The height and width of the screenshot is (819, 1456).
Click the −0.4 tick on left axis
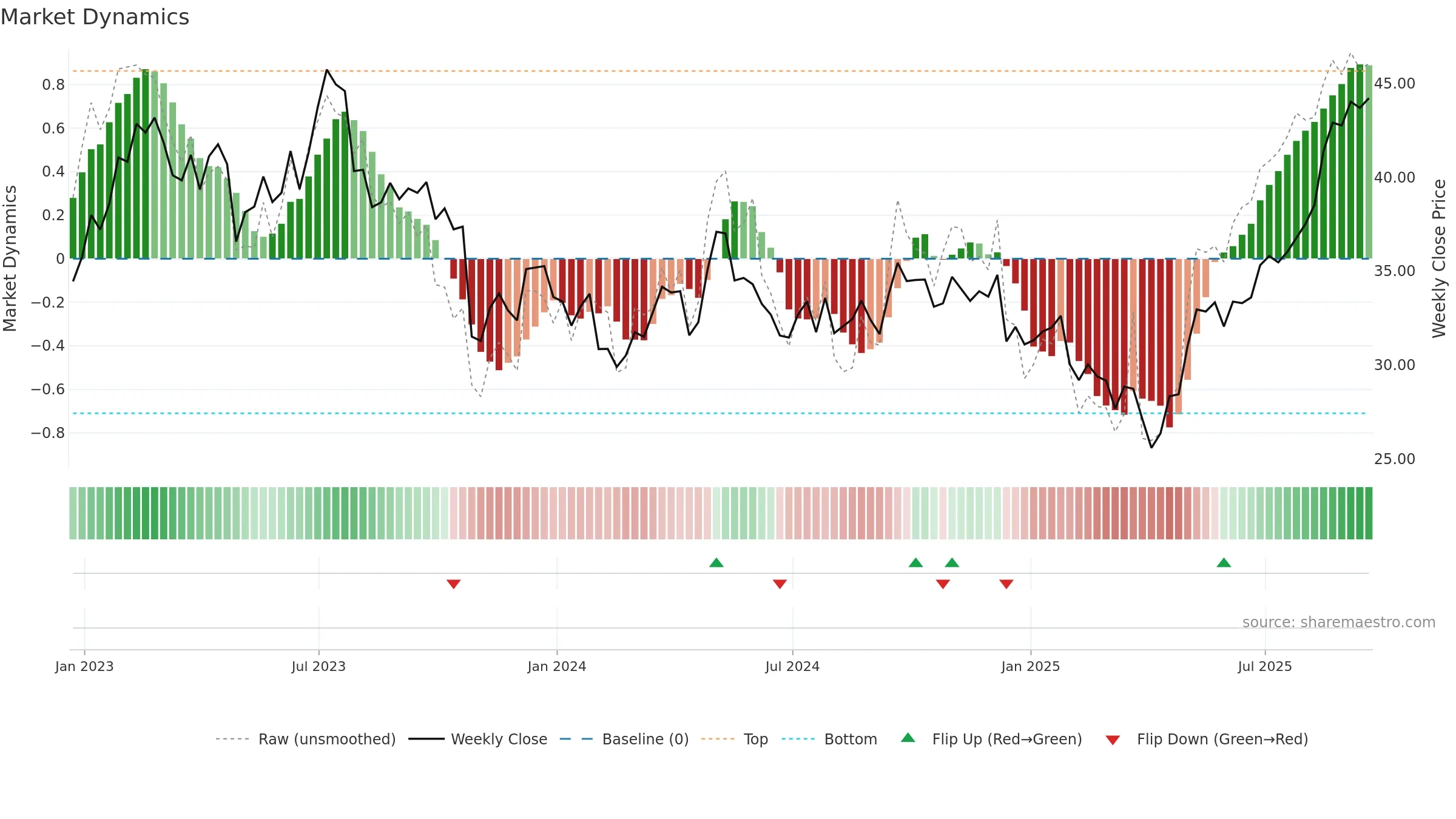[x=48, y=345]
